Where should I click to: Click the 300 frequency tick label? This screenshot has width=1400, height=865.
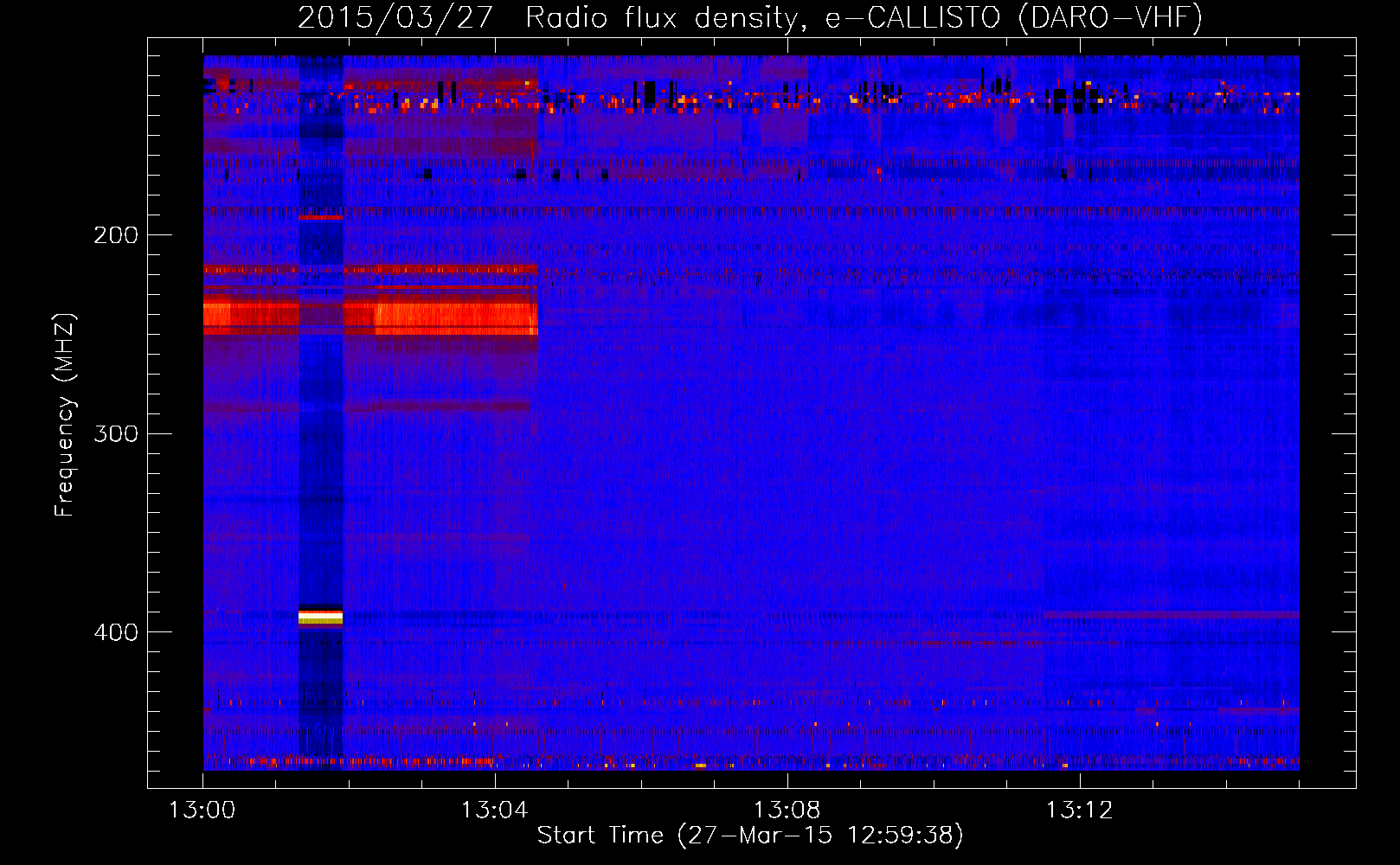[116, 433]
